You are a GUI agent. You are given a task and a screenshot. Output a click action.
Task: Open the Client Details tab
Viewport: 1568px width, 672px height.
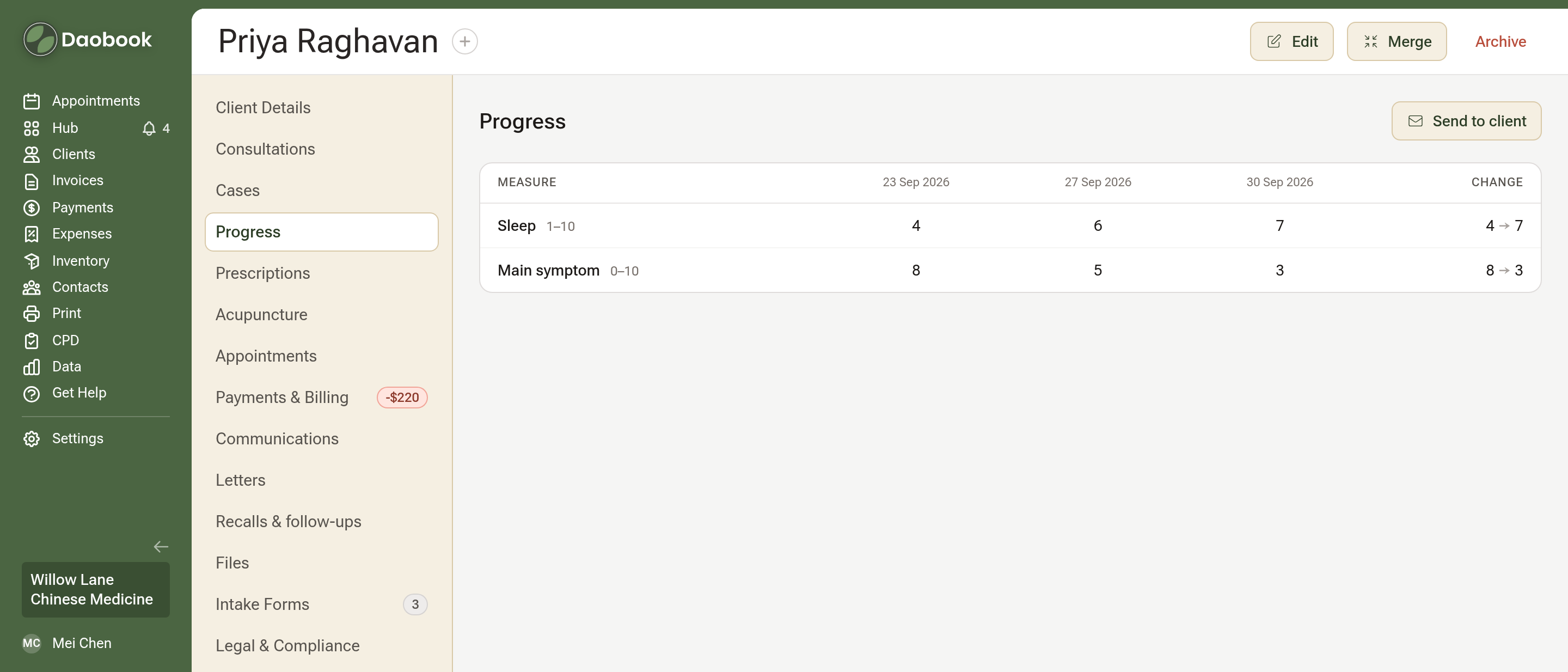point(321,108)
